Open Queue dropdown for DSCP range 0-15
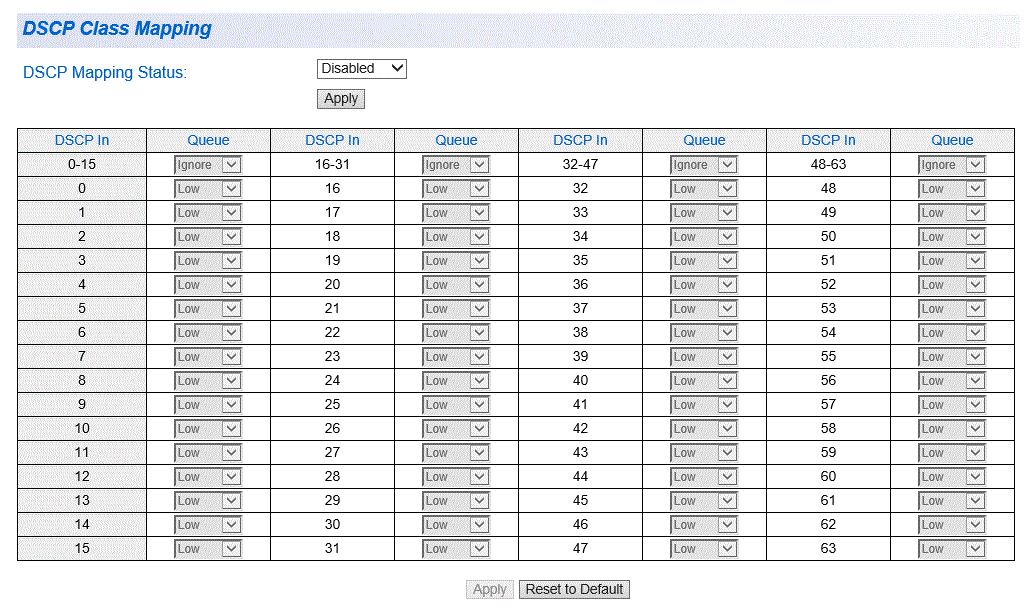The width and height of the screenshot is (1027, 609). point(208,165)
